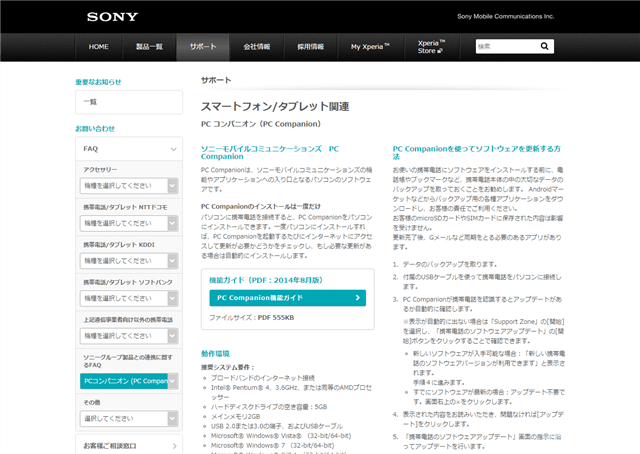640x454 pixels.
Task: Click the スマートフォン/タブレット関連 heading
Action: pyautogui.click(x=275, y=107)
